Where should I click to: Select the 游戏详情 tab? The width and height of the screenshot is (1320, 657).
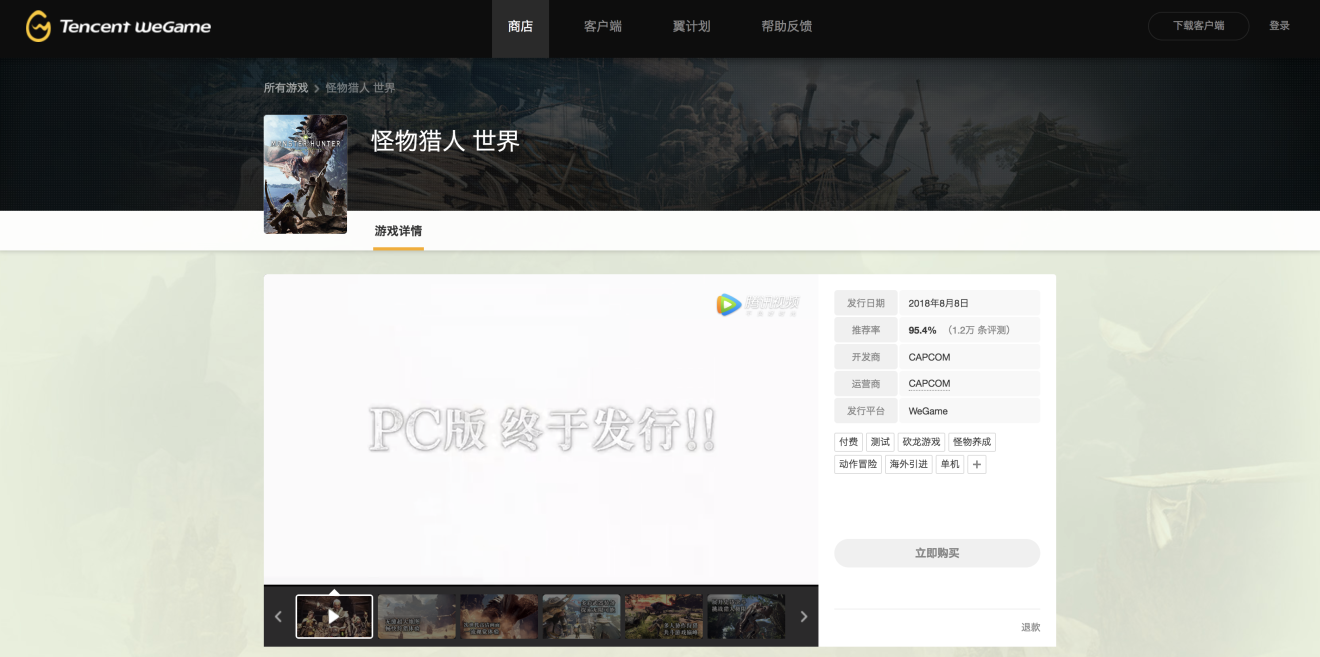398,231
